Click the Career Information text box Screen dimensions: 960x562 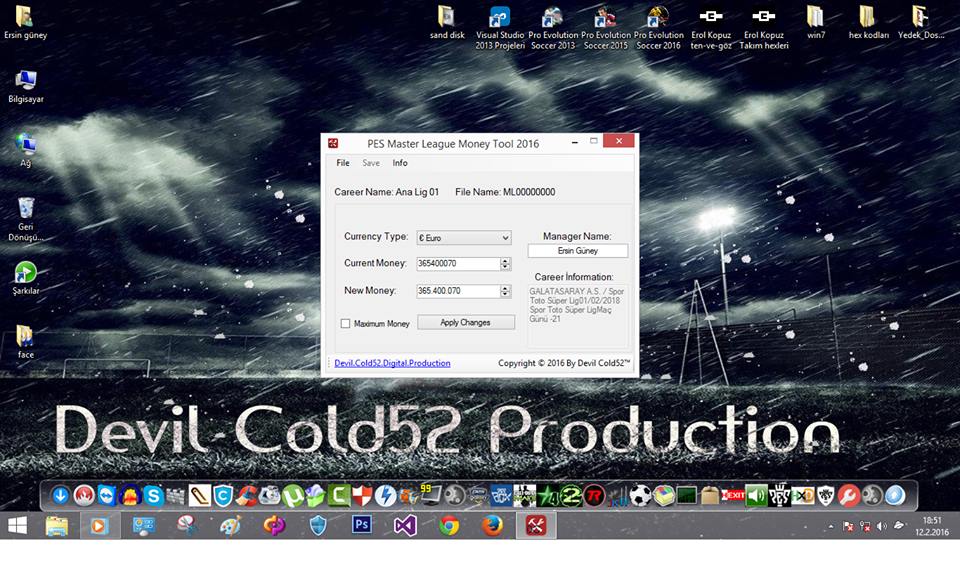578,315
